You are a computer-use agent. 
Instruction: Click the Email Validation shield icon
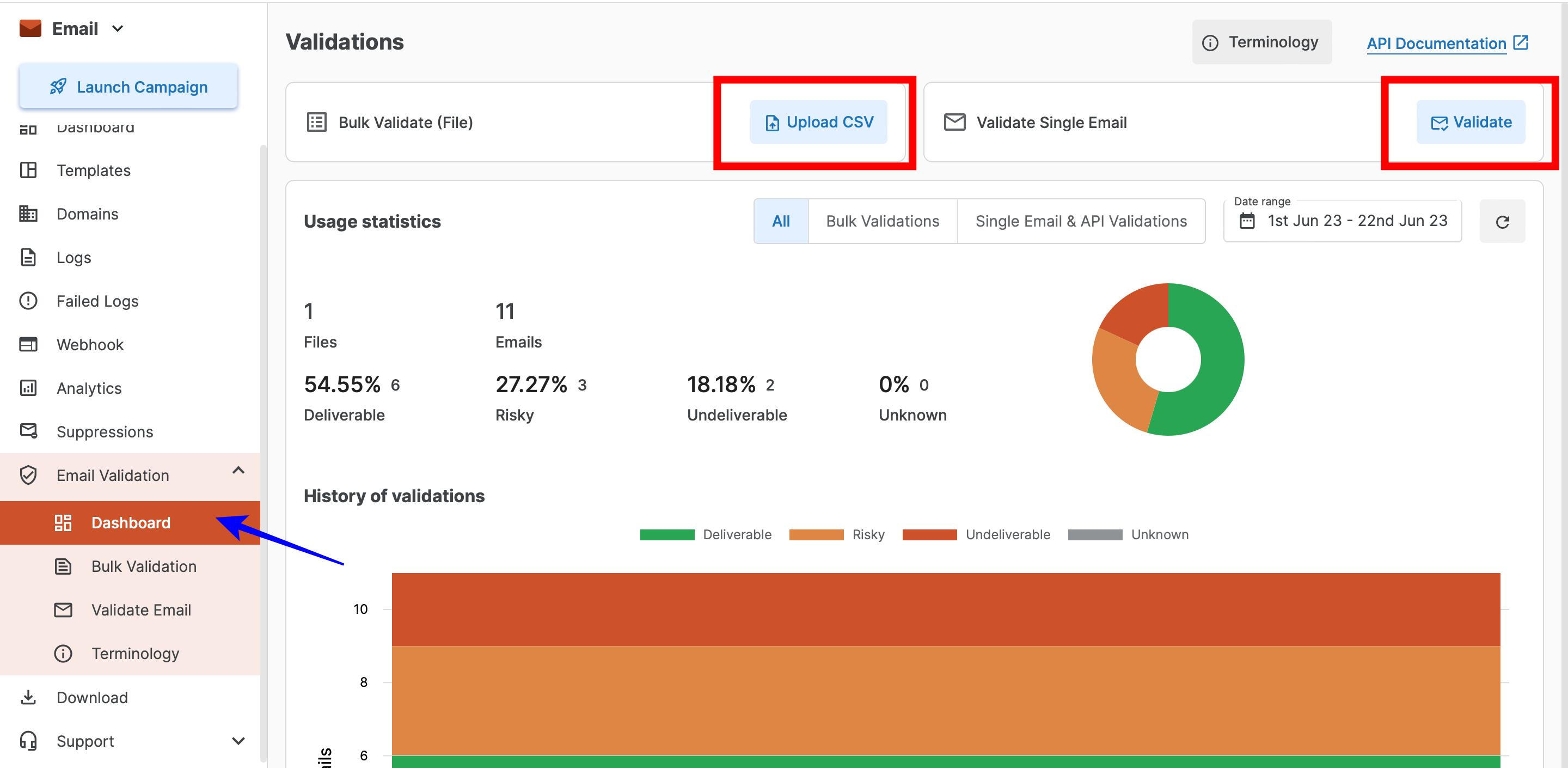(29, 475)
